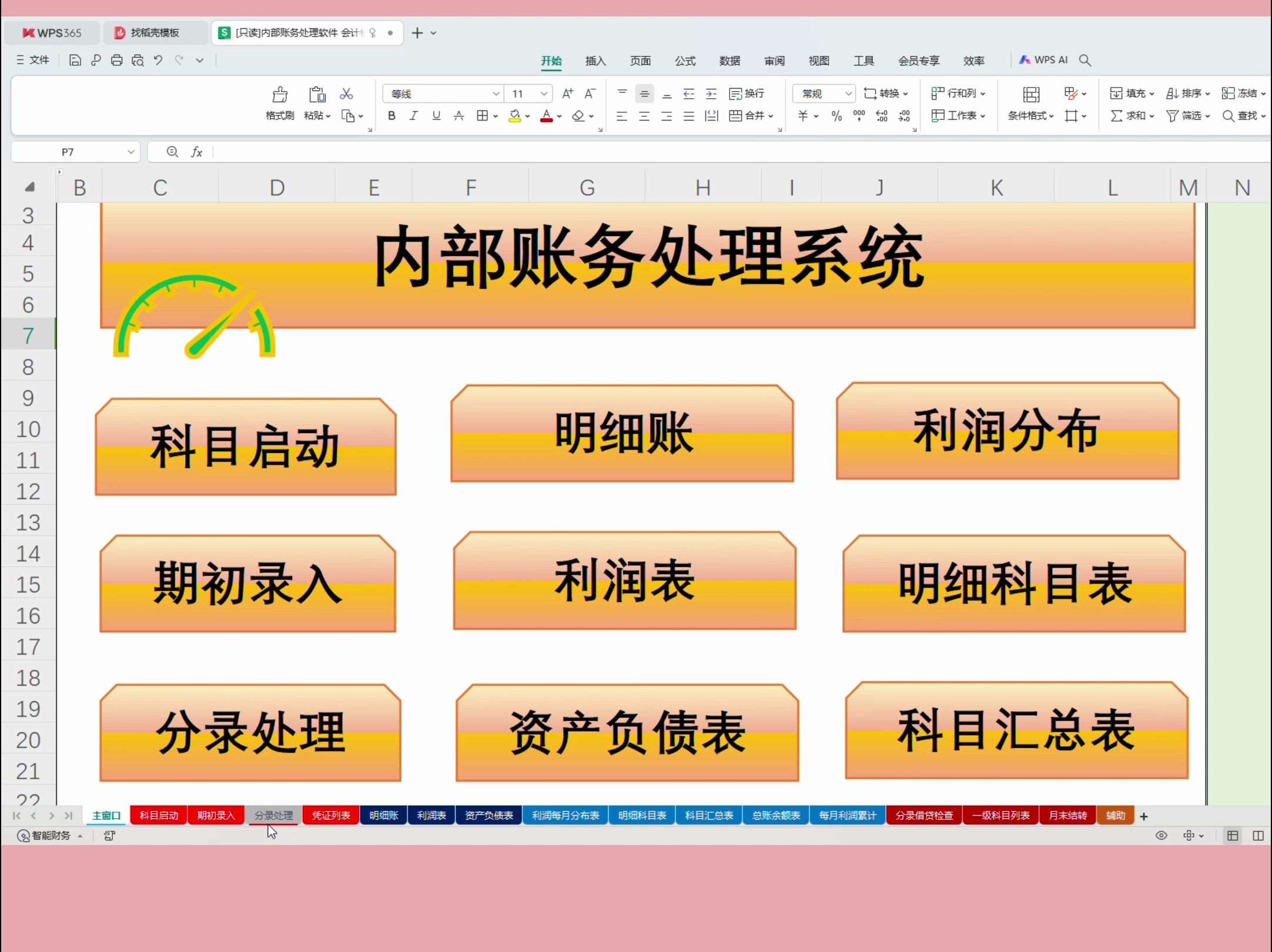Click the Cut scissors icon
1272x952 pixels.
[346, 94]
